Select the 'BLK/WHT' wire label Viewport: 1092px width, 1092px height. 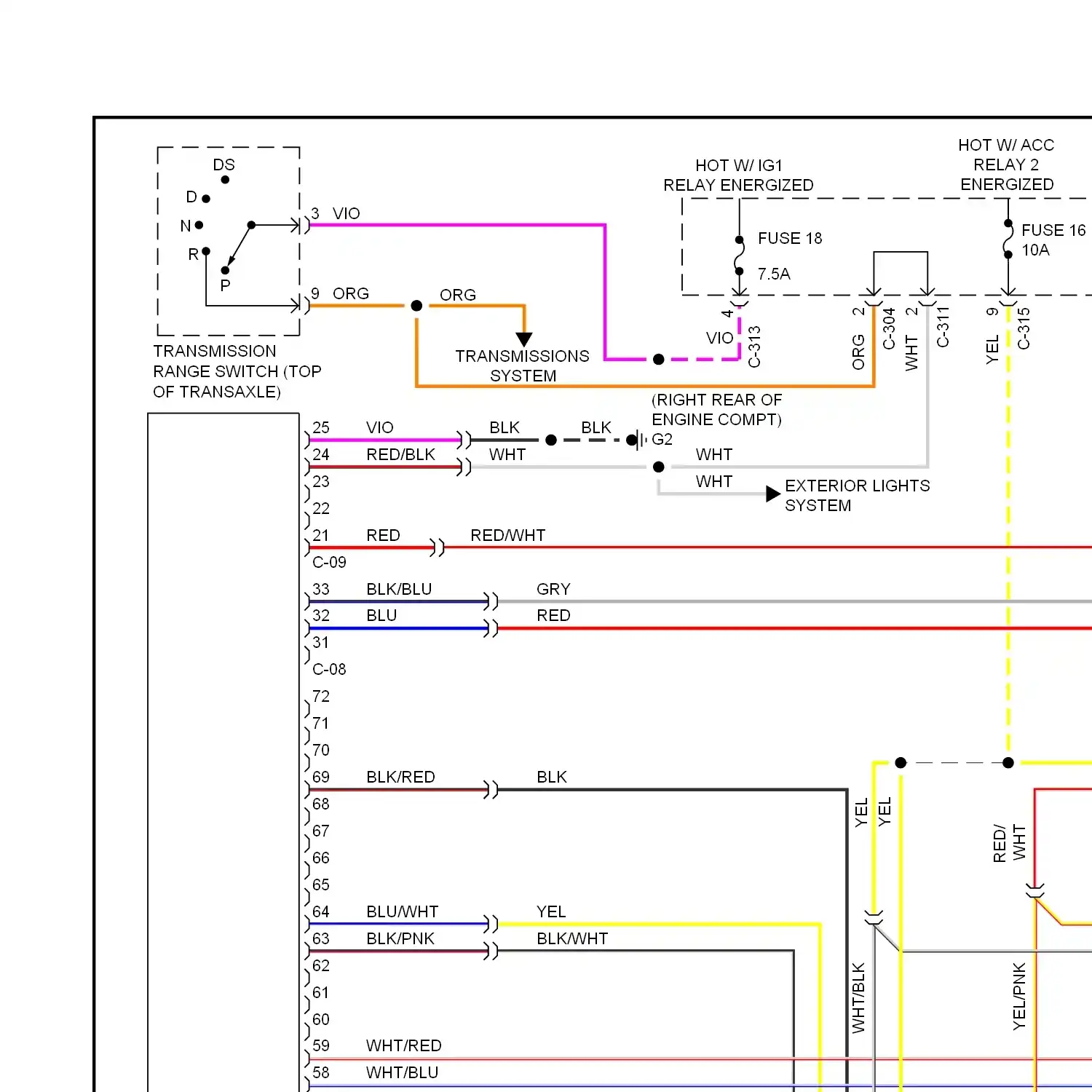572,938
